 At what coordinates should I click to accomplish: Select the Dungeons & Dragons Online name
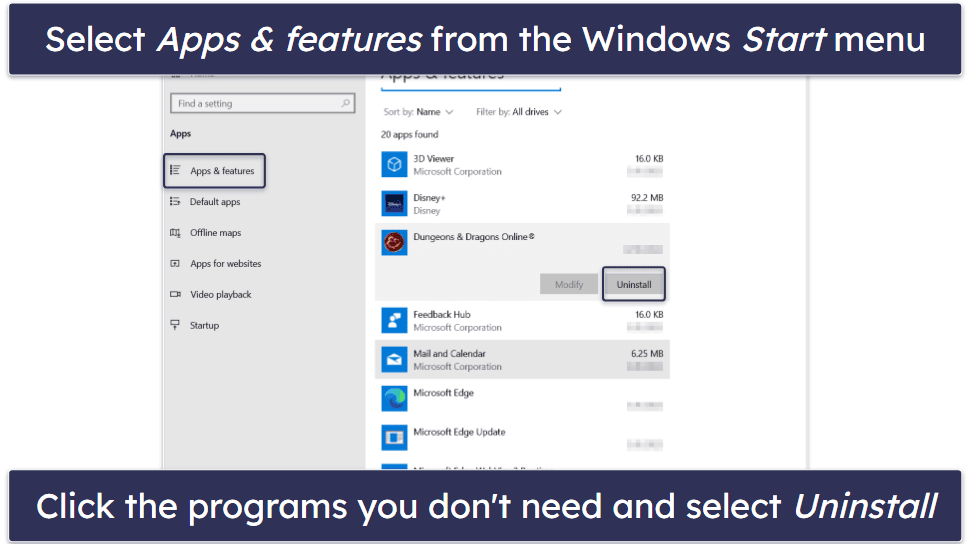click(474, 237)
